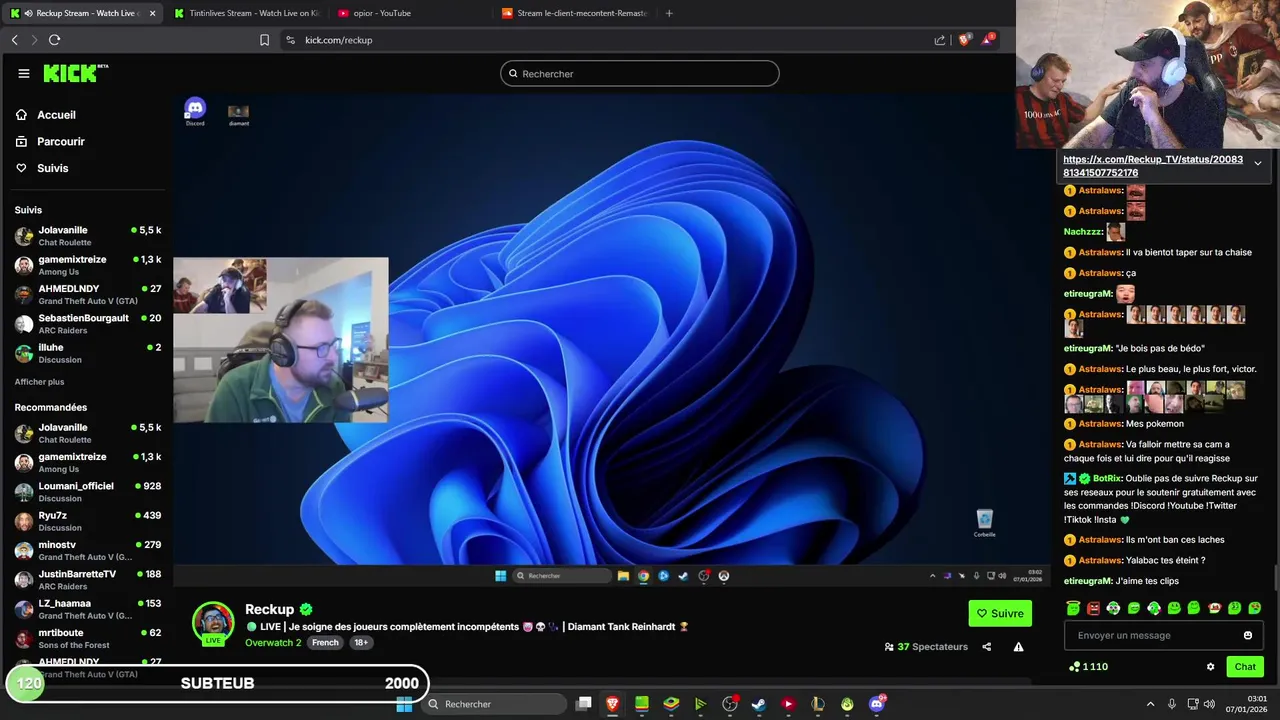Select the angel halo emote
1280x720 pixels.
(1073, 608)
